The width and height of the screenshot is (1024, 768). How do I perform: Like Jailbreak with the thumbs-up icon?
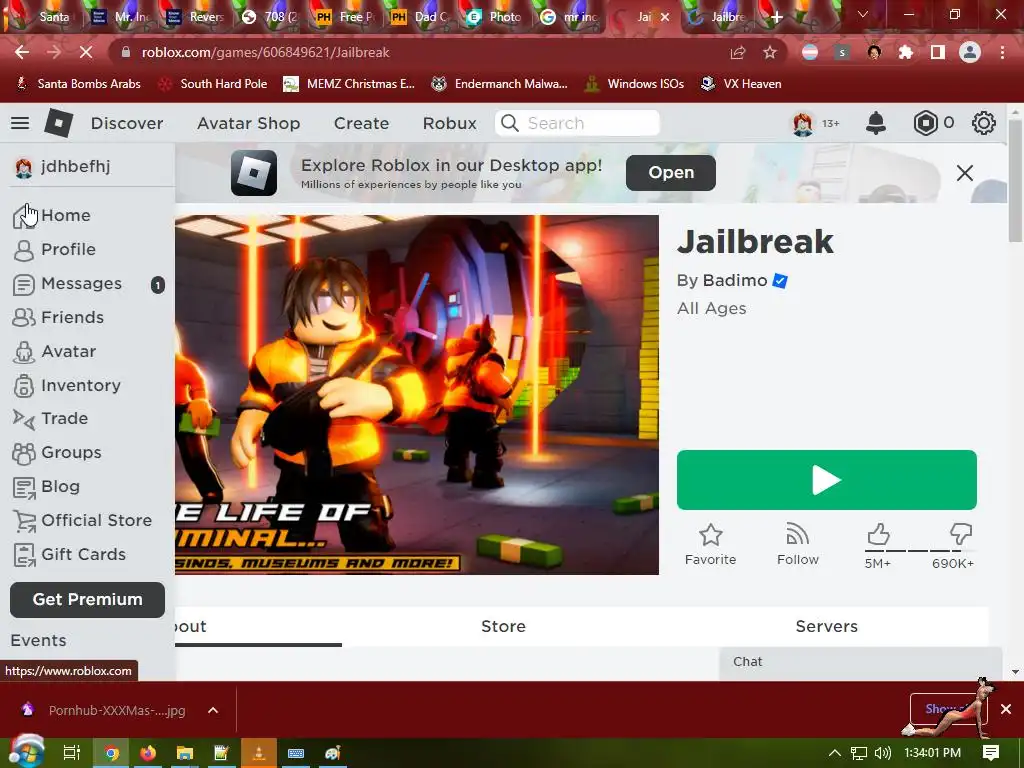[x=878, y=535]
